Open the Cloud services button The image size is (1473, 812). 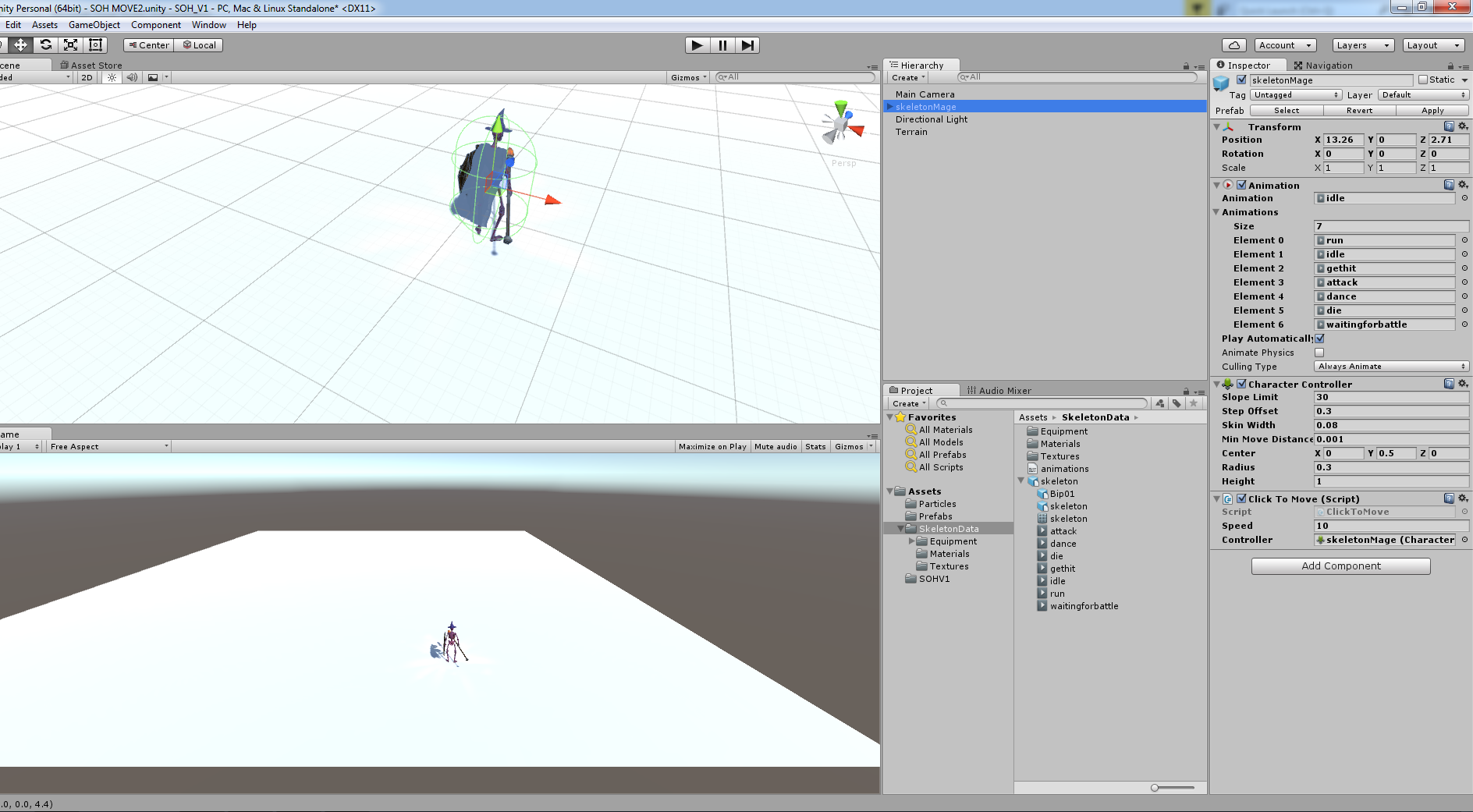click(x=1234, y=45)
